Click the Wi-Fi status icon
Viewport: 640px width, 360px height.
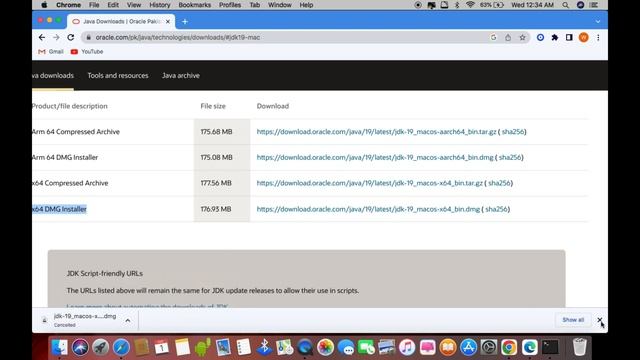tap(470, 5)
